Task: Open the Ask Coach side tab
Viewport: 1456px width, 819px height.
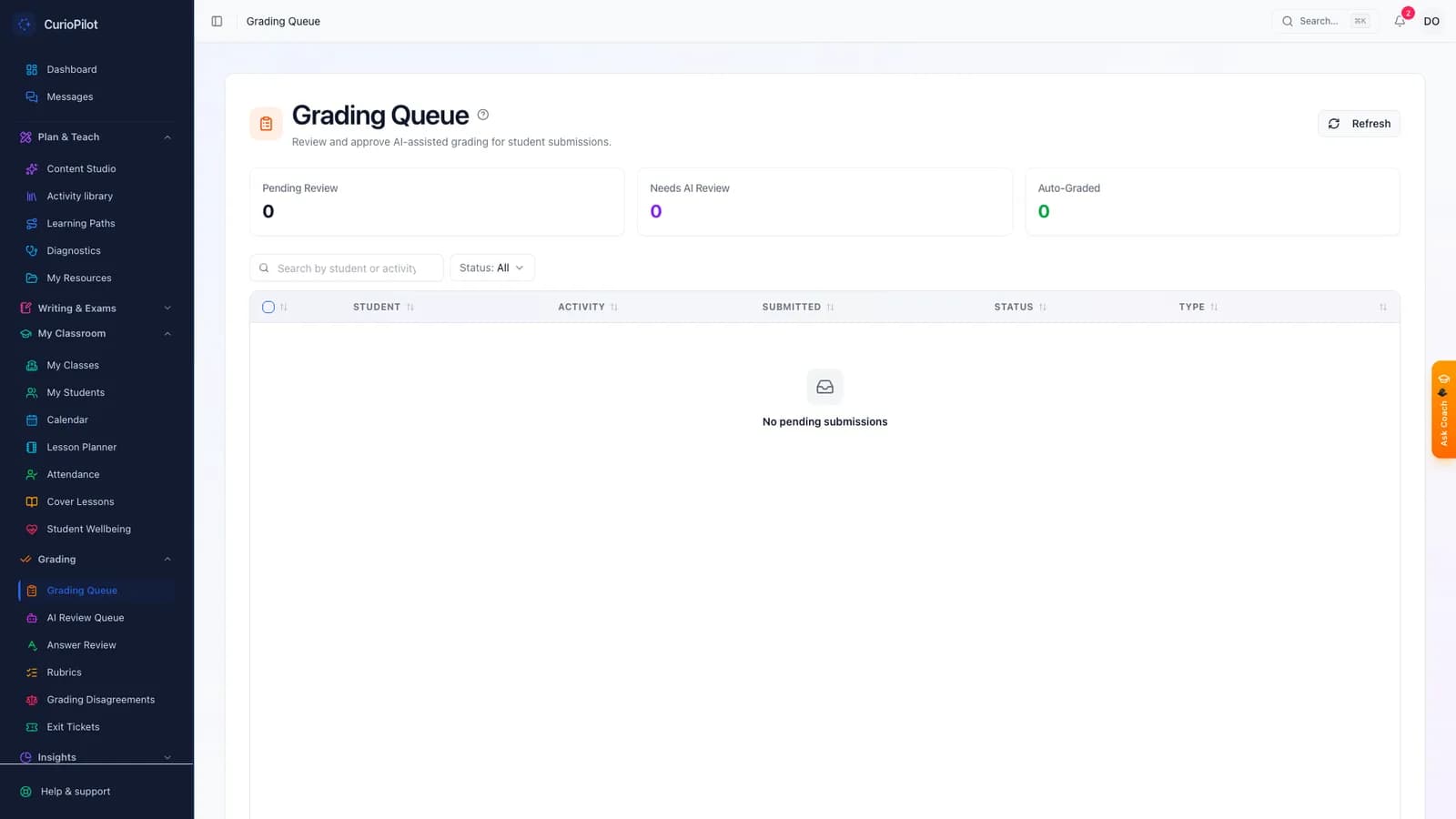Action: coord(1443,409)
